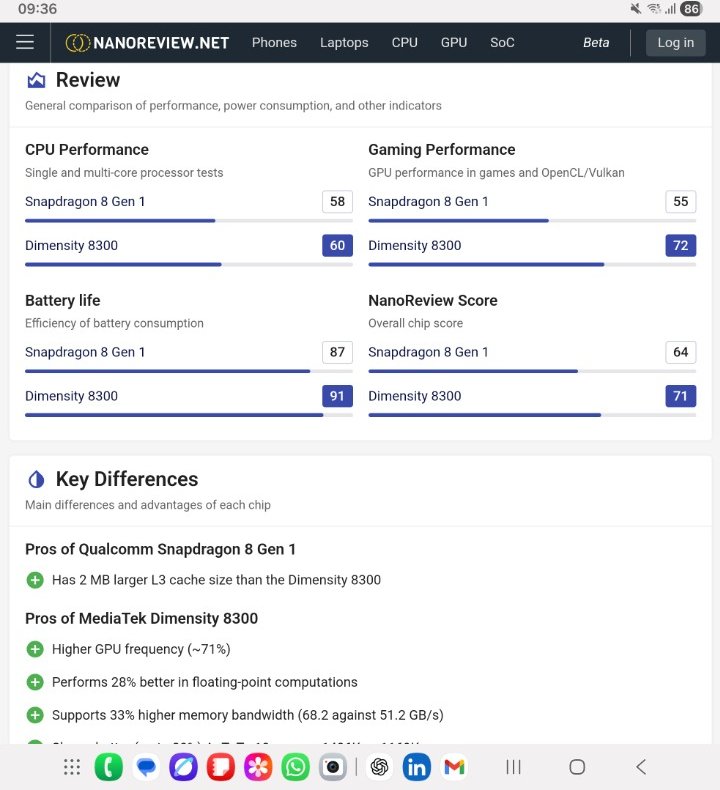This screenshot has height=790, width=720.
Task: Open the Gmail app icon
Action: tap(454, 767)
